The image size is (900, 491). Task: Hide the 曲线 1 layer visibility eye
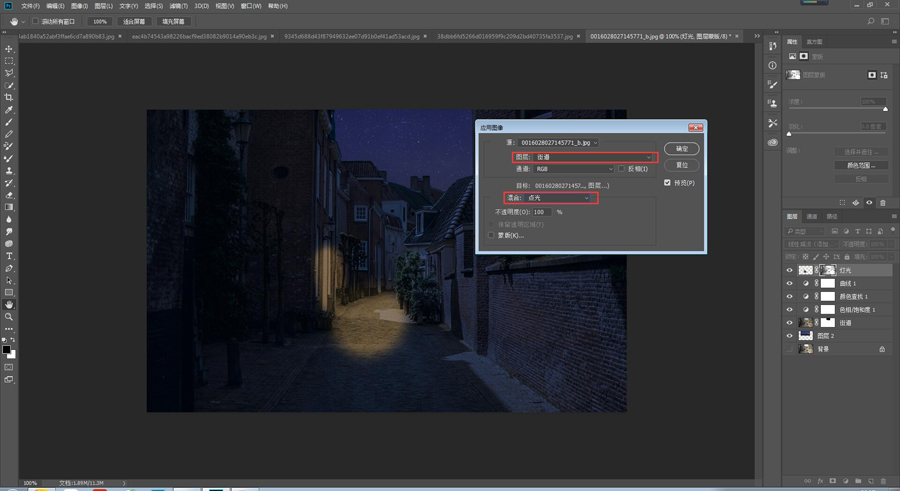coord(790,284)
